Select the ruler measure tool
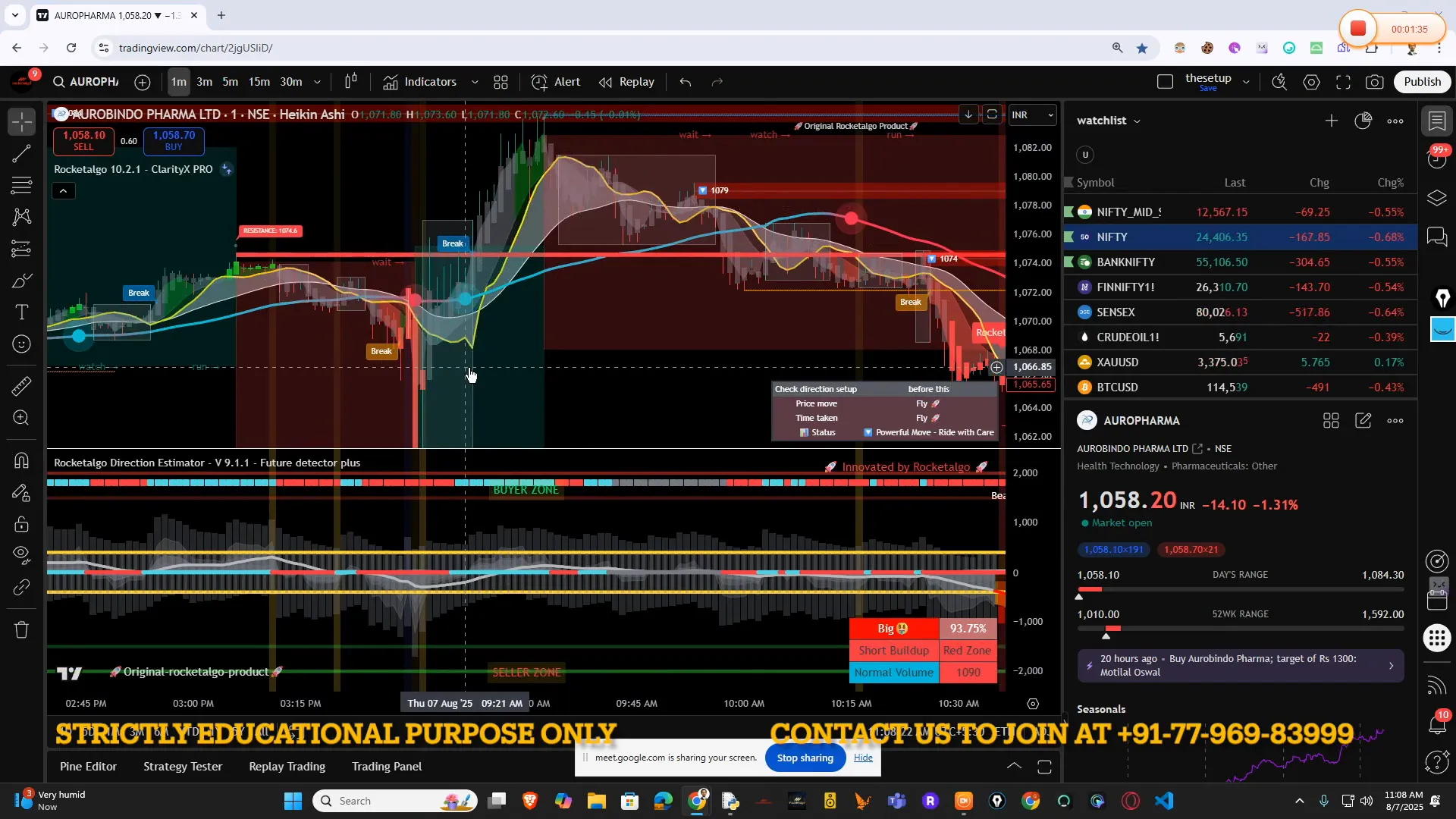Image resolution: width=1456 pixels, height=819 pixels. pyautogui.click(x=22, y=386)
